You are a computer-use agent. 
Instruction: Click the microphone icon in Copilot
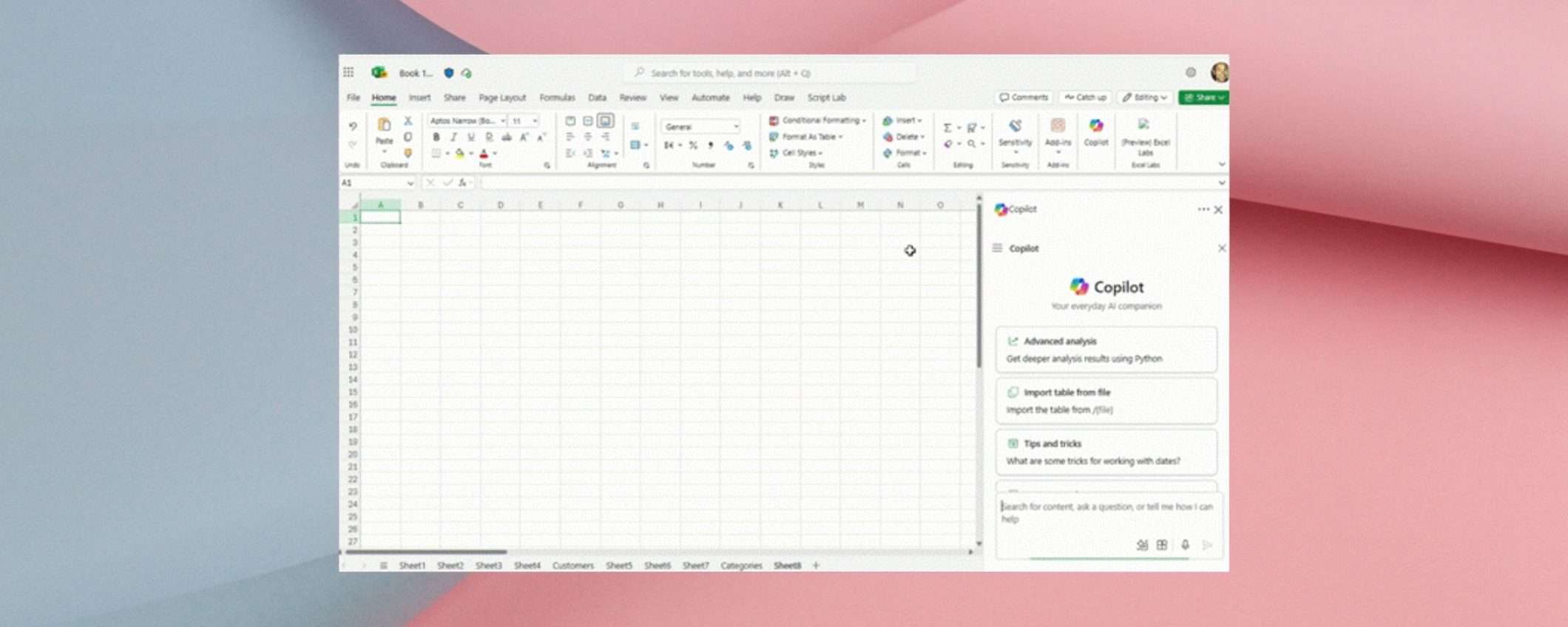tap(1185, 545)
